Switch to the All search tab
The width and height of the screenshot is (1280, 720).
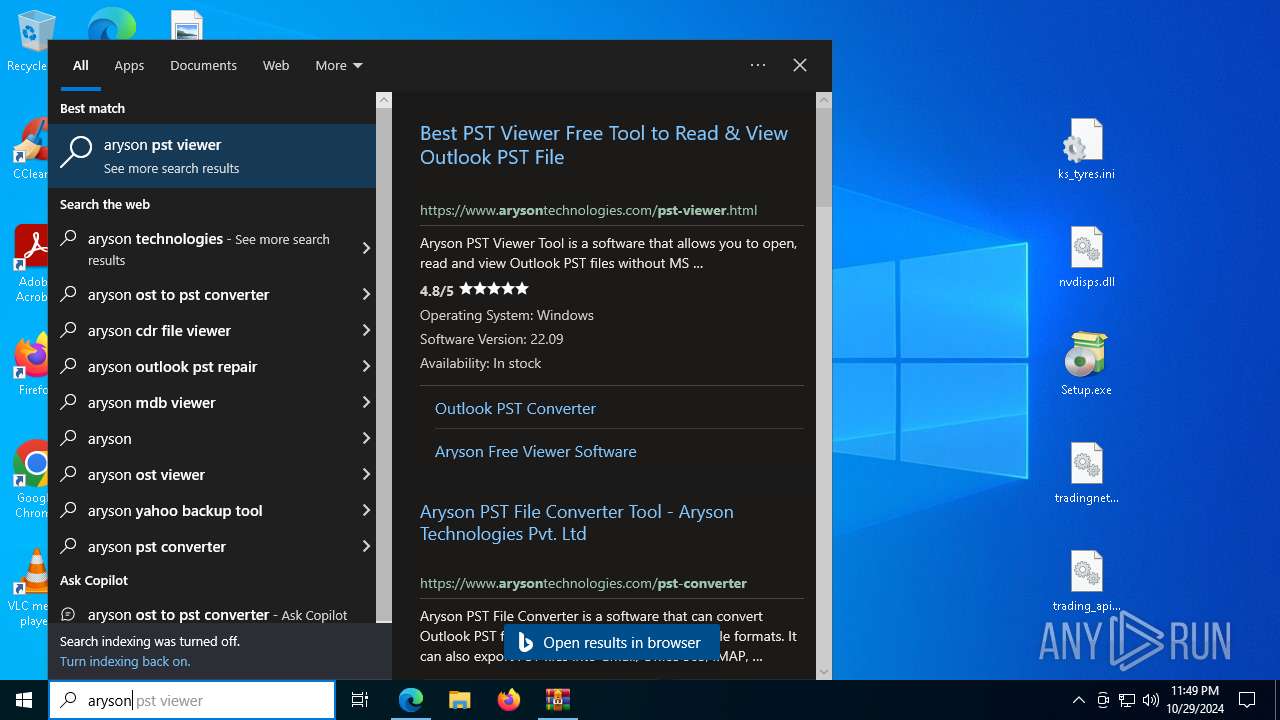pos(81,65)
